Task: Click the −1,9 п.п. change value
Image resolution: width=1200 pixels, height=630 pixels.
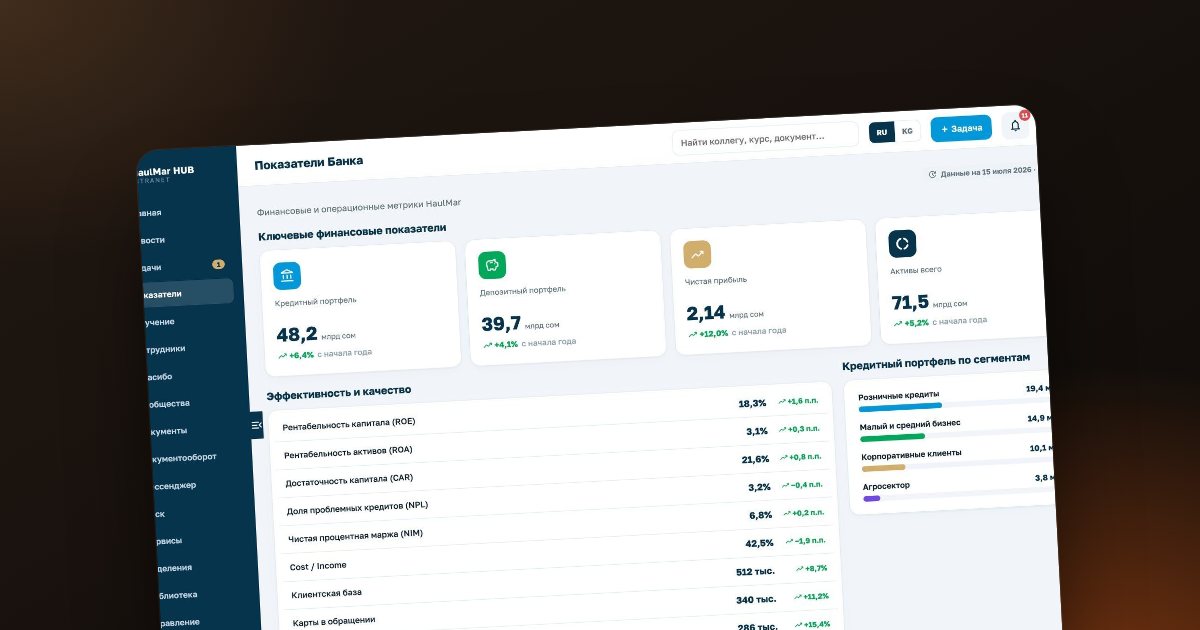Action: (810, 540)
